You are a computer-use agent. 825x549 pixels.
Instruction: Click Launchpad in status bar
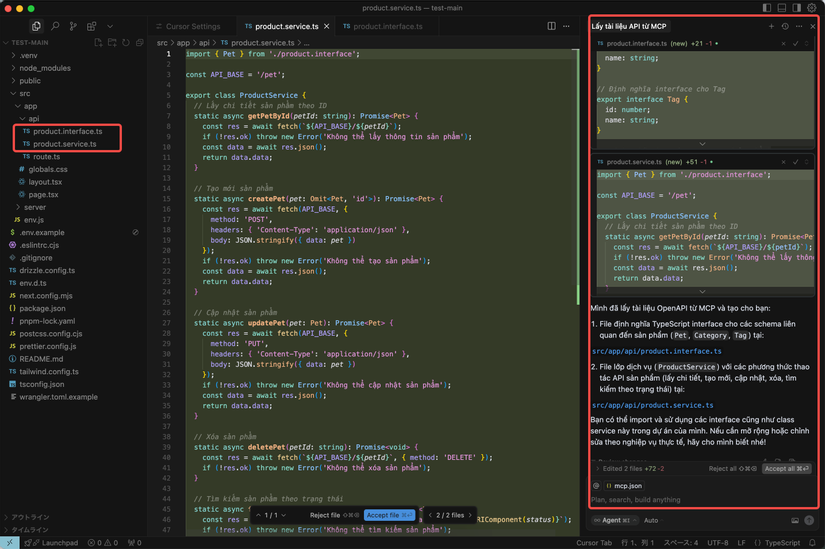click(x=51, y=543)
